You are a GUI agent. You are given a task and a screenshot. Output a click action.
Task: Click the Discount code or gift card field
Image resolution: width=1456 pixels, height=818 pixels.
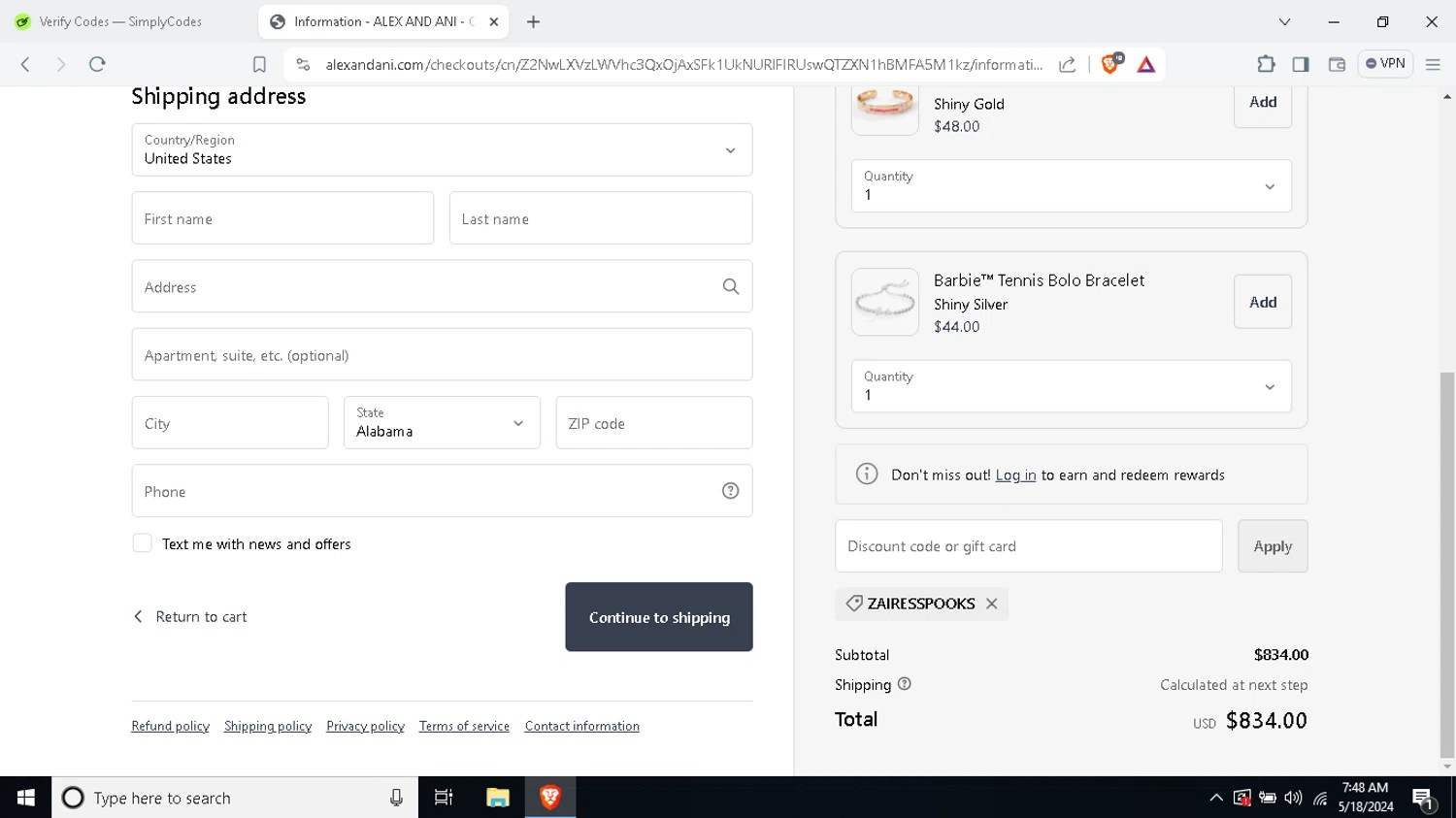[1029, 545]
